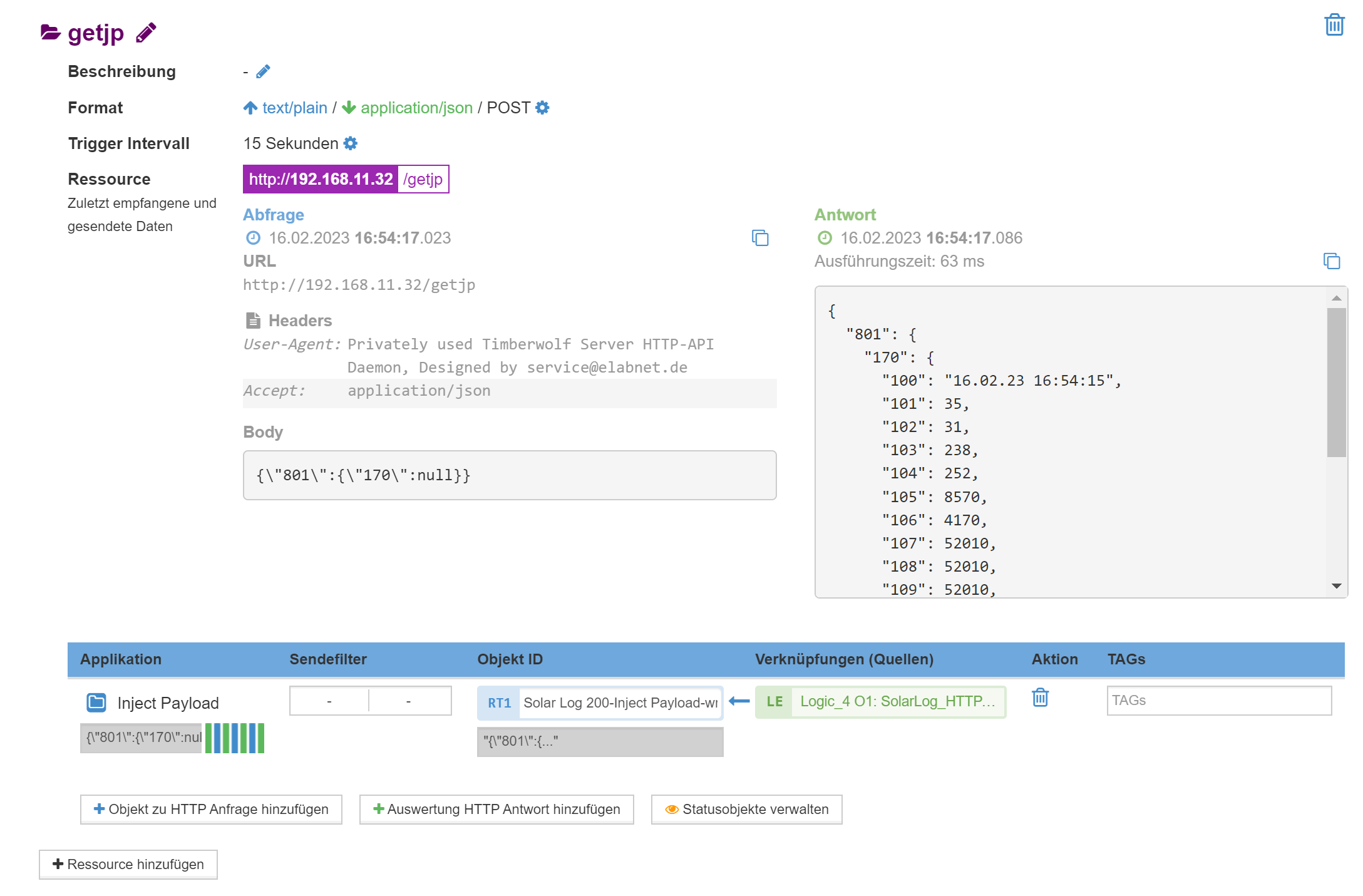Click Auswertung HTTP Antwort hinzufügen
Viewport: 1363px width, 896px height.
coord(496,810)
